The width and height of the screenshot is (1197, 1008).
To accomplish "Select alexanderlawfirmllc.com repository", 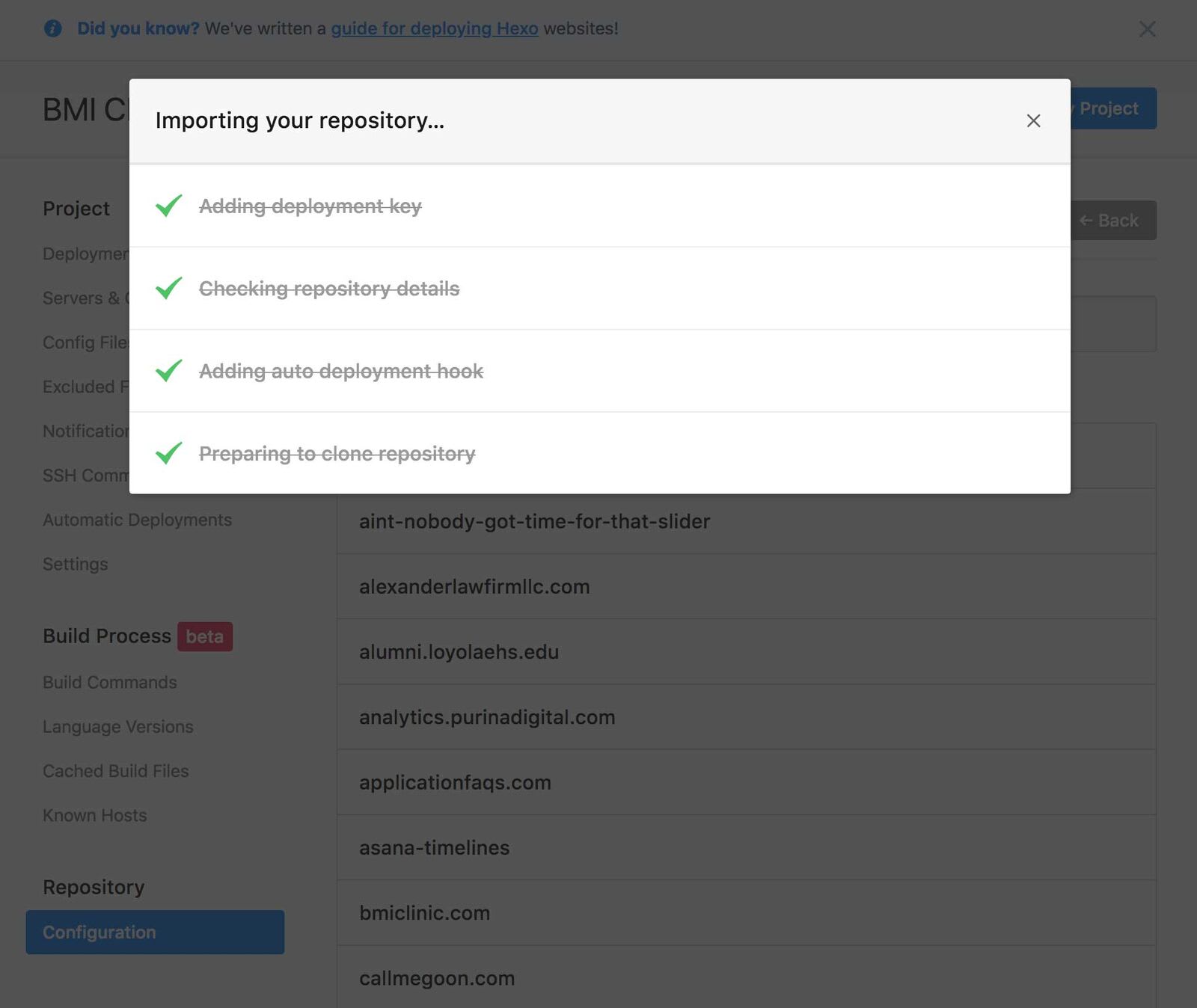I will pos(747,586).
